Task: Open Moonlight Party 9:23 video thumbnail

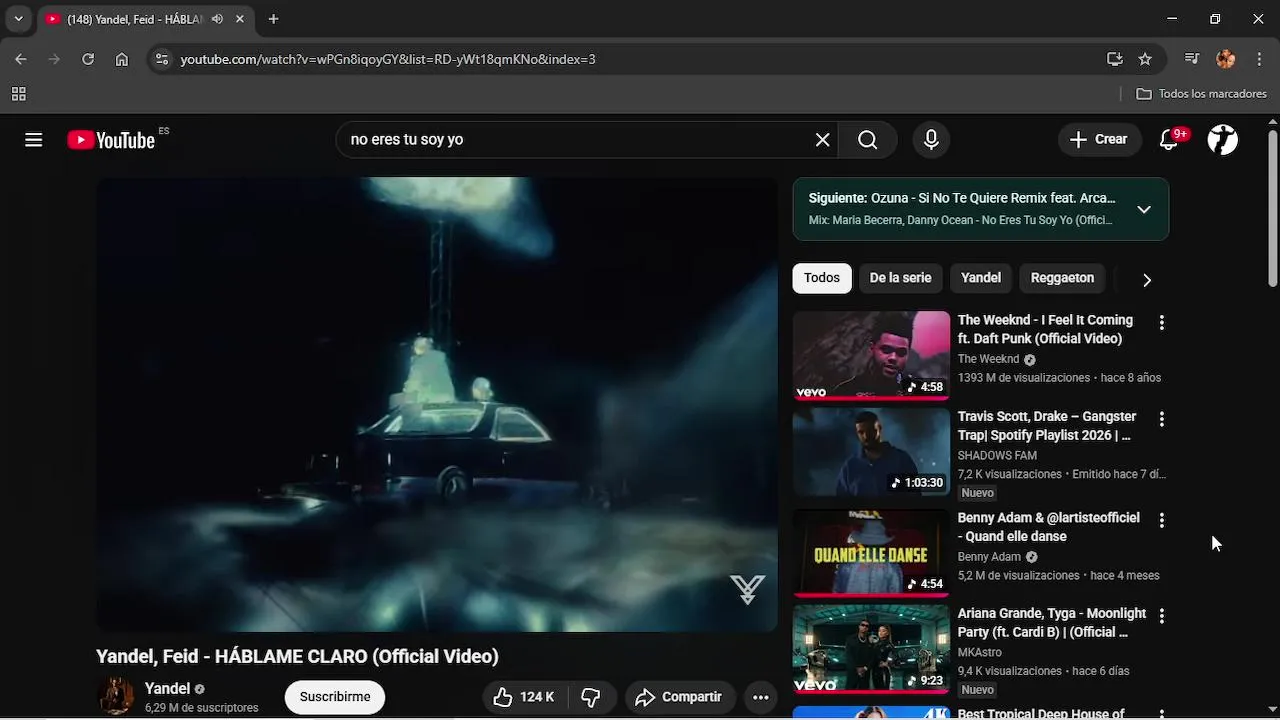Action: pos(871,649)
